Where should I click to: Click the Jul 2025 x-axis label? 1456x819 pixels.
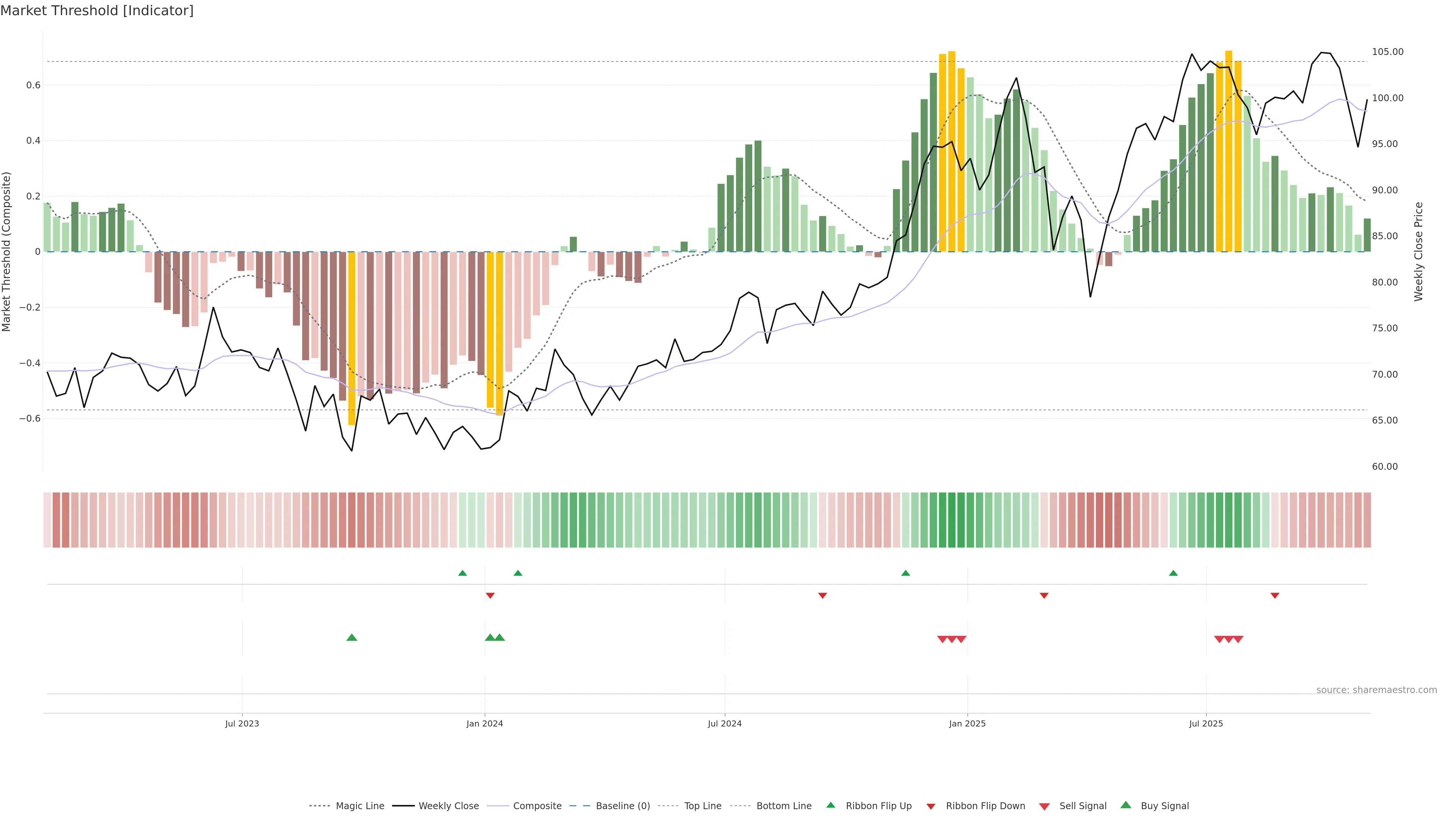(1206, 723)
